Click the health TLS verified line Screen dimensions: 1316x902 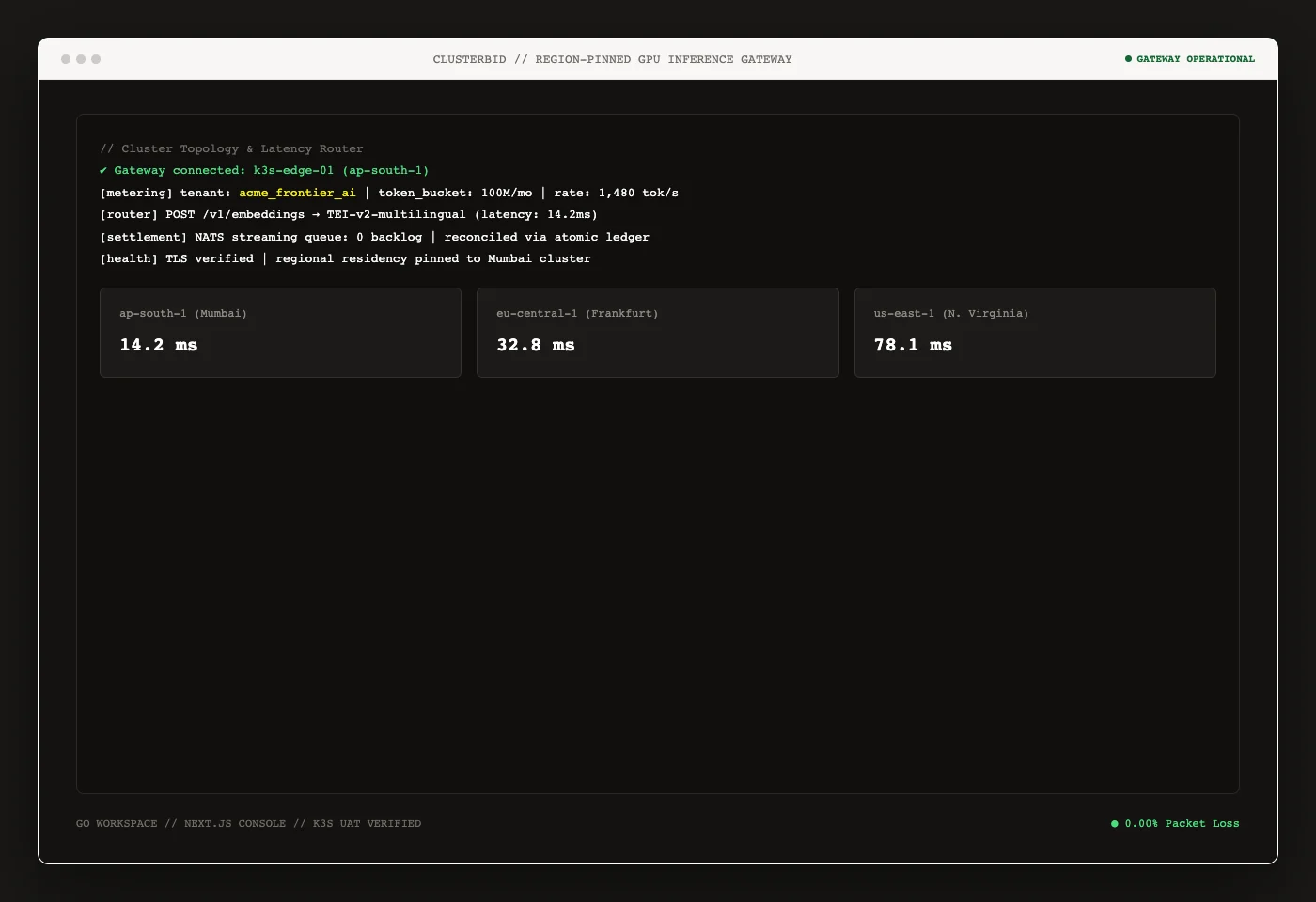pos(345,258)
